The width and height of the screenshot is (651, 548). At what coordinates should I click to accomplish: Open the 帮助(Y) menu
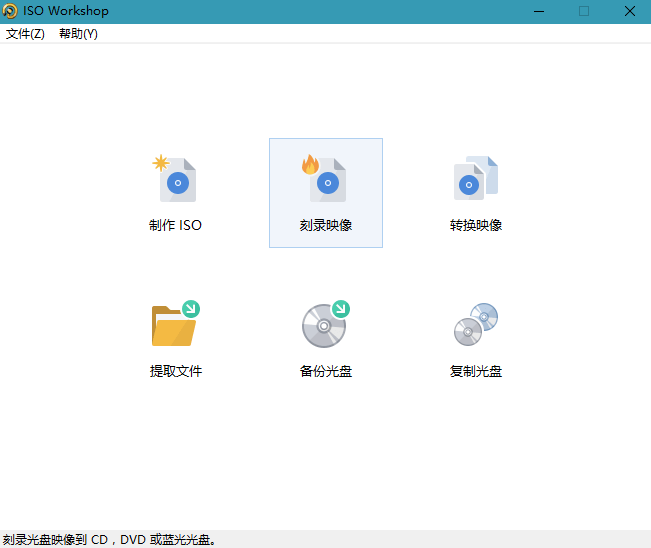coord(78,34)
